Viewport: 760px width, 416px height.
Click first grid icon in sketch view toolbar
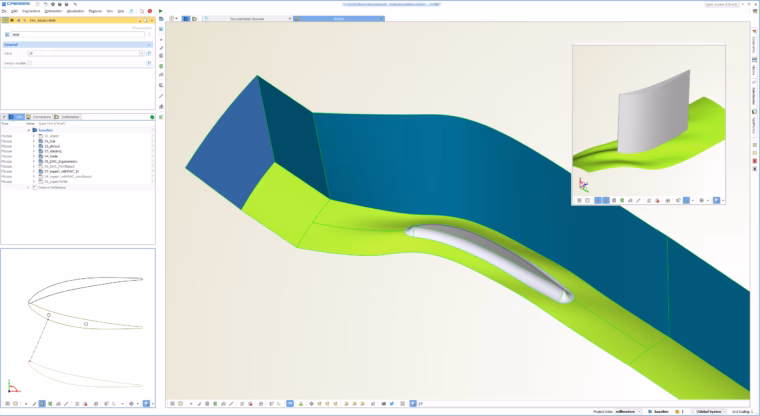click(7, 403)
